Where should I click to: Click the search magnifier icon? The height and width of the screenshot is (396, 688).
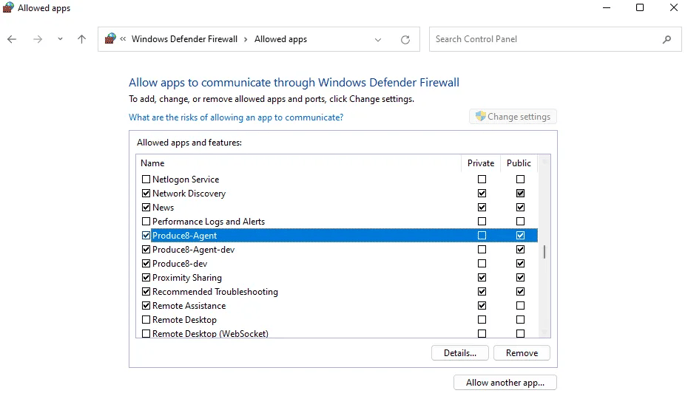tap(667, 39)
